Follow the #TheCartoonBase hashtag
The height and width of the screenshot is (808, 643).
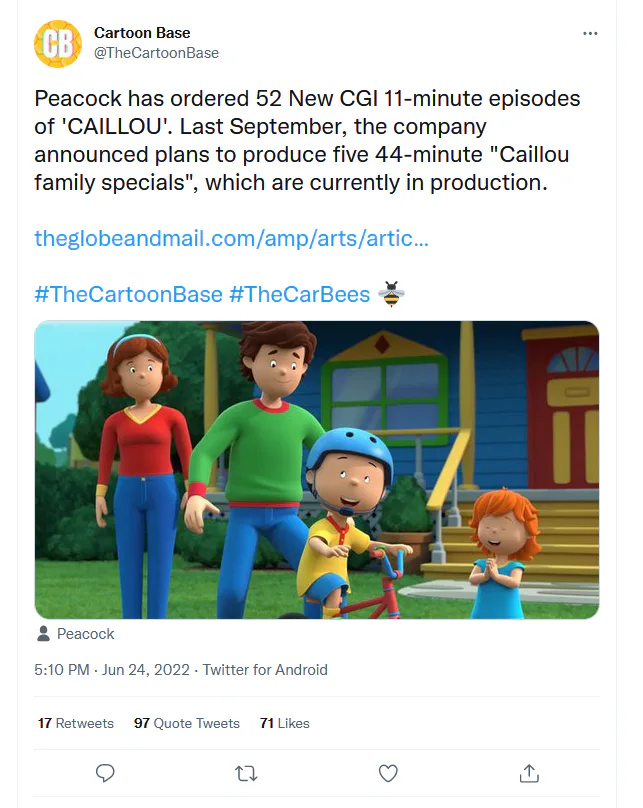pos(128,294)
